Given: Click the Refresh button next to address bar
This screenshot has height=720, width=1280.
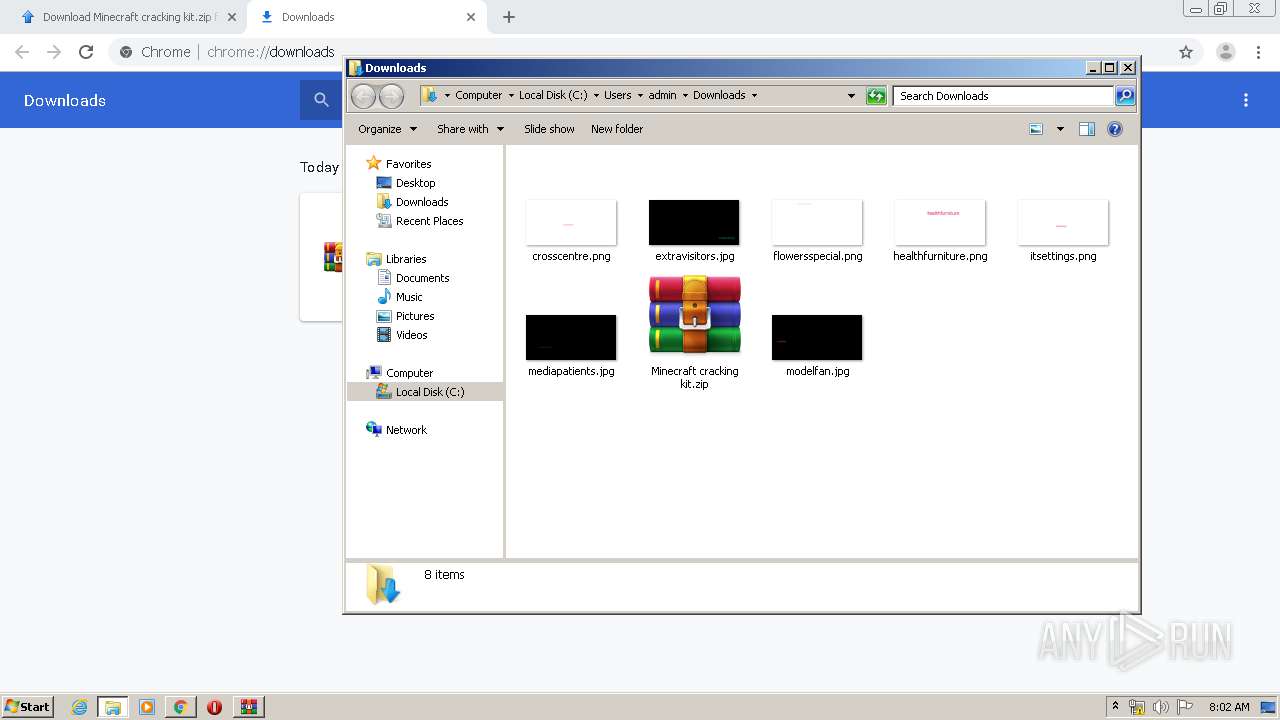Looking at the screenshot, I should (876, 96).
